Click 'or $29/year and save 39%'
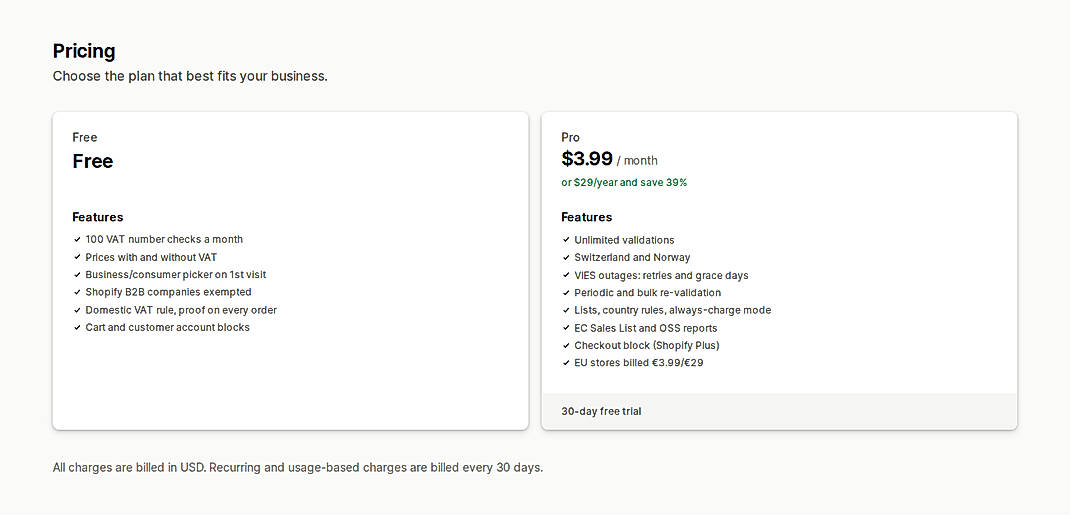This screenshot has width=1070, height=516. (x=624, y=183)
